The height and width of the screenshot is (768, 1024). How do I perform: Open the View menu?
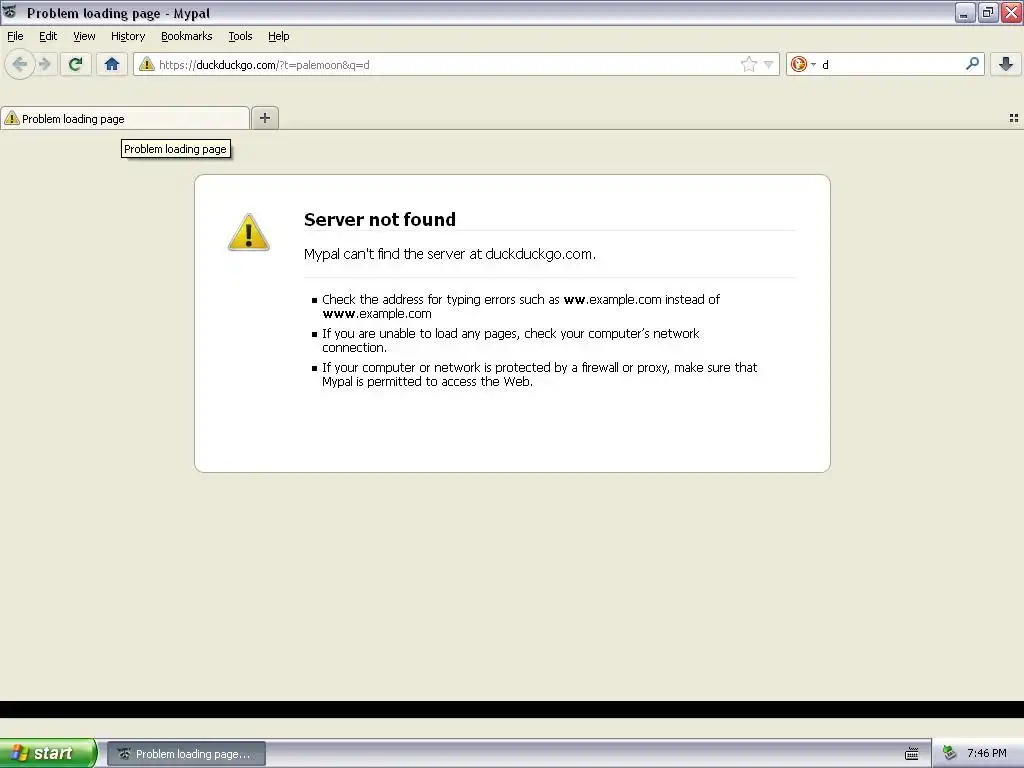(x=84, y=36)
